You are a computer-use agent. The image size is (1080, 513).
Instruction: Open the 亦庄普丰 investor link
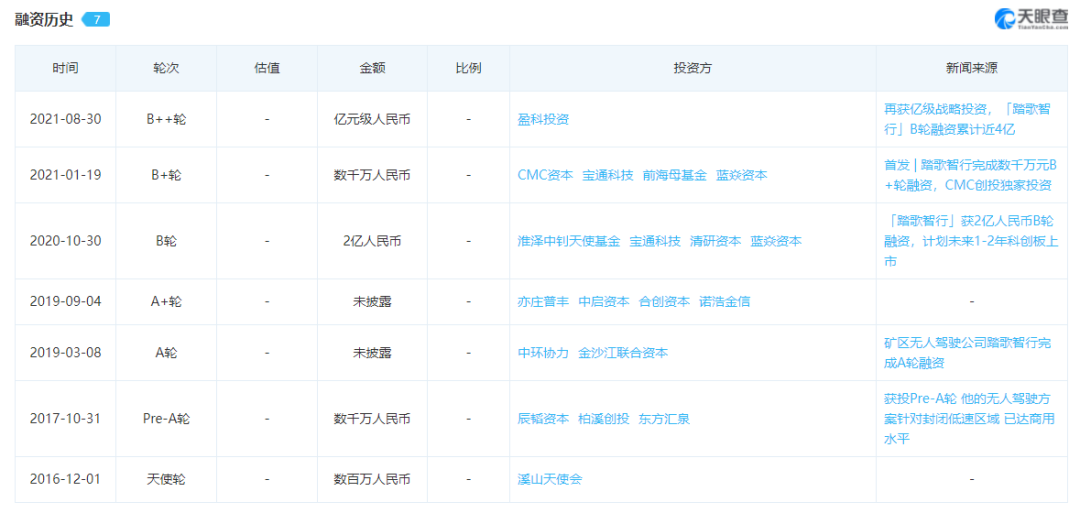tap(543, 302)
